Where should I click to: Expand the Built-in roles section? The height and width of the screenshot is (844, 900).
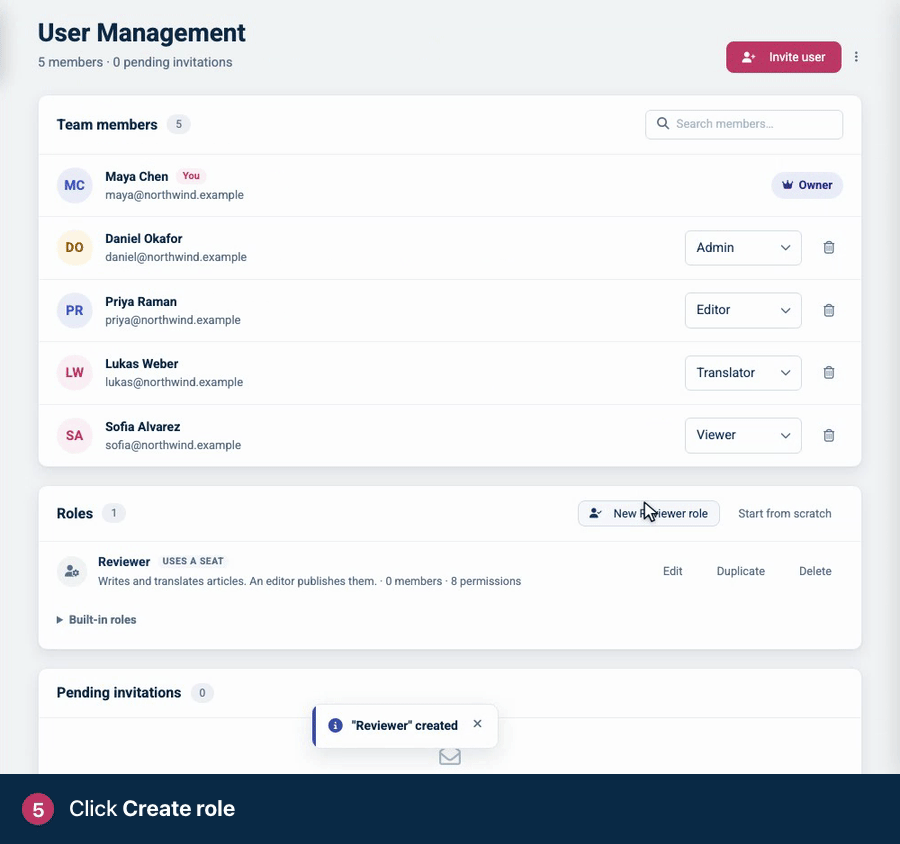(x=96, y=620)
